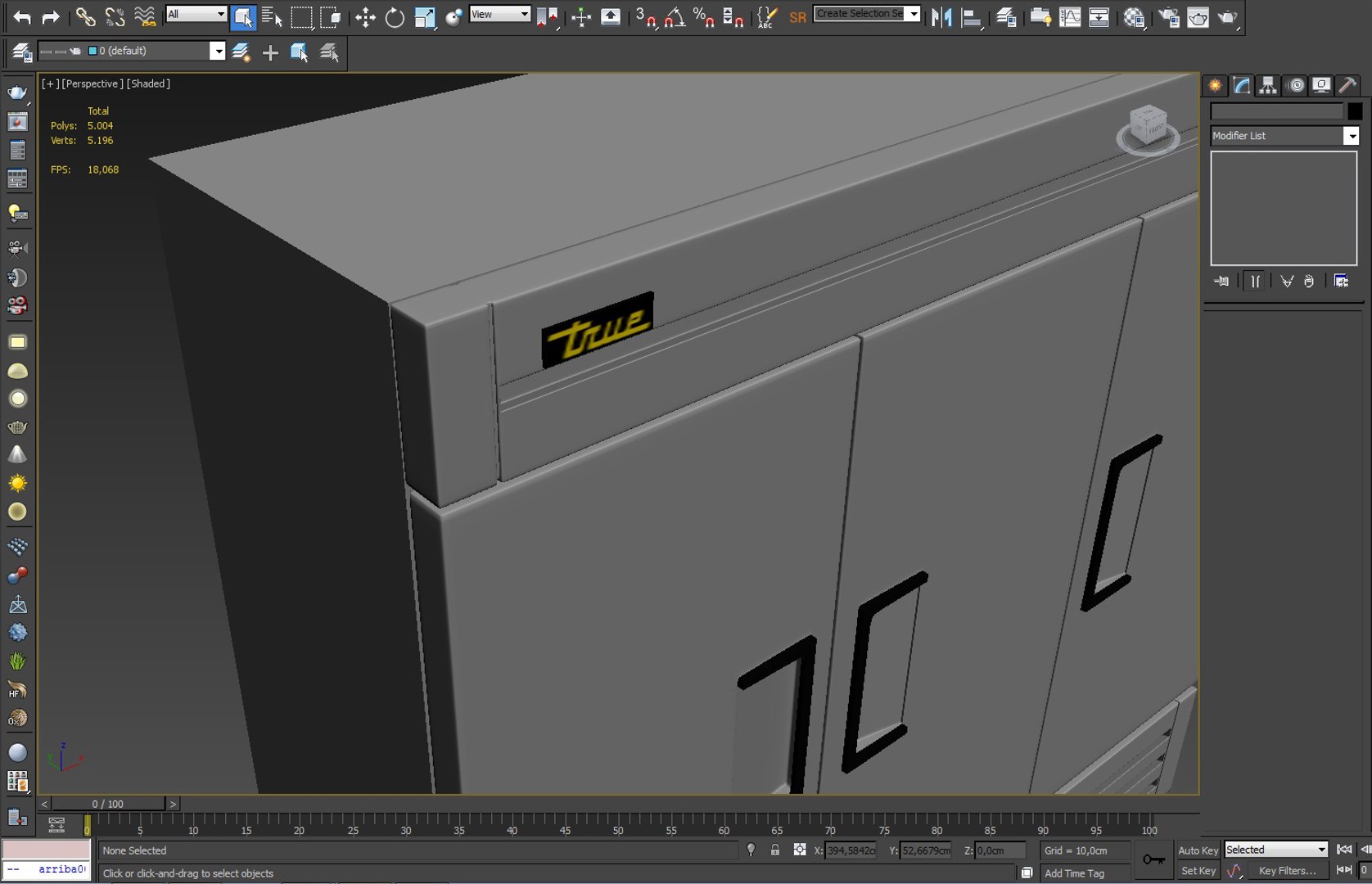Click the Set Key button

tap(1198, 871)
